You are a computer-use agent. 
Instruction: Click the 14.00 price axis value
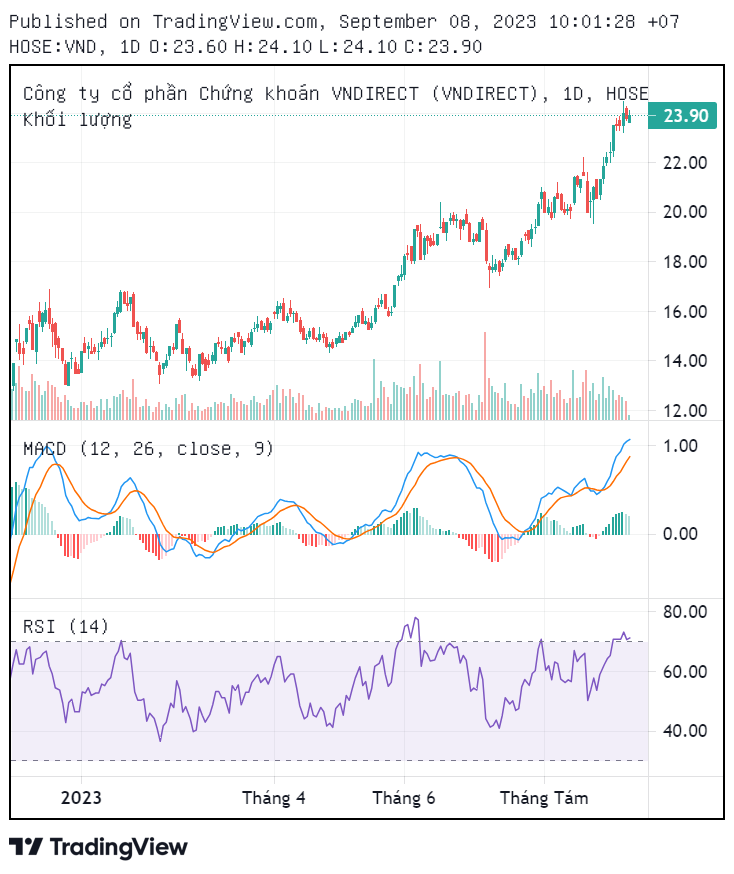685,361
